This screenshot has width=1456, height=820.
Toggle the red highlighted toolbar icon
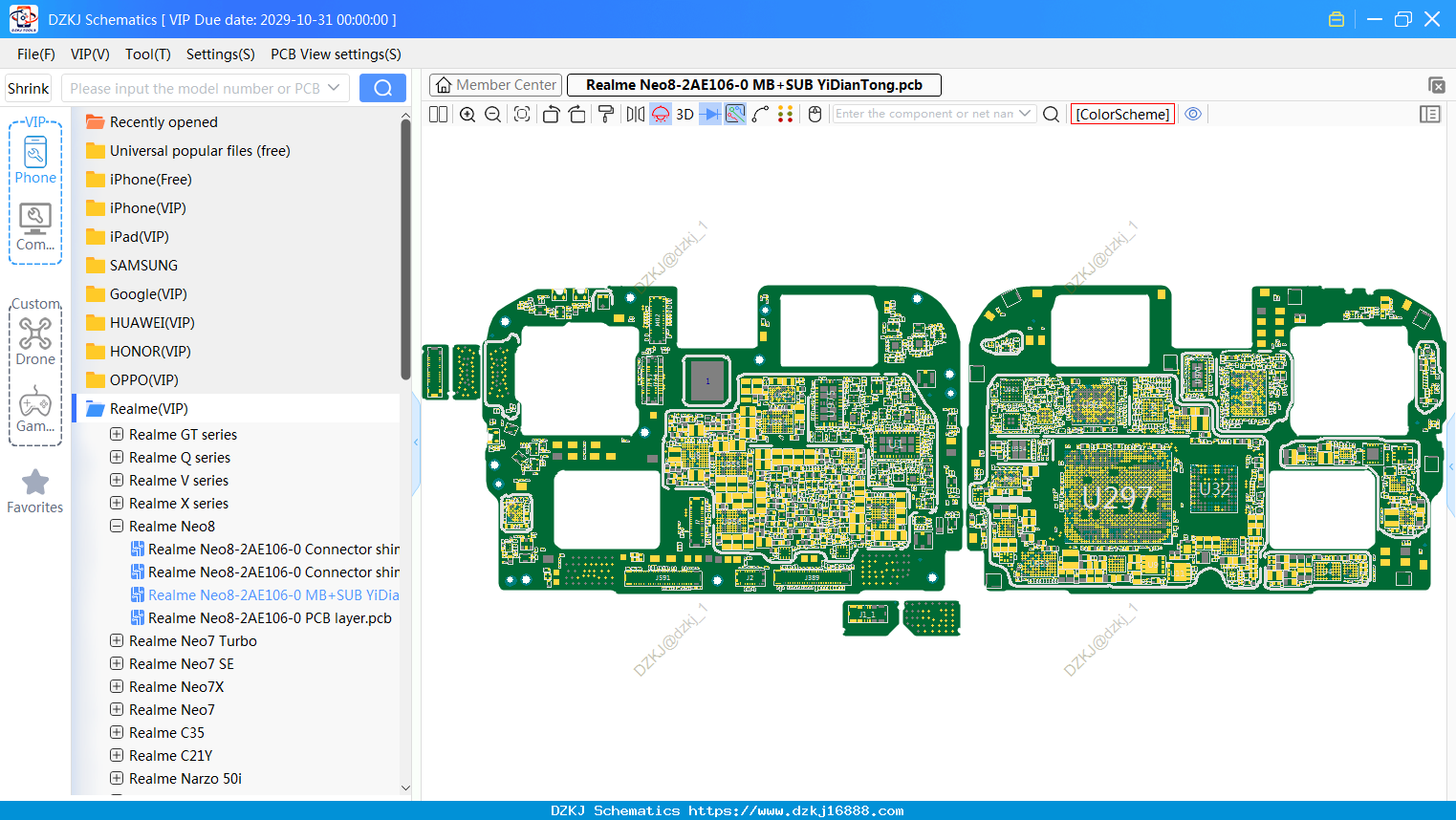[x=661, y=115]
